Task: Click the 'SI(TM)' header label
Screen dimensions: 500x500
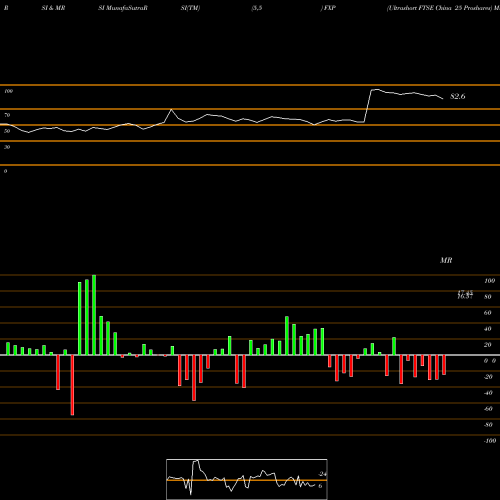Action: click(x=190, y=8)
